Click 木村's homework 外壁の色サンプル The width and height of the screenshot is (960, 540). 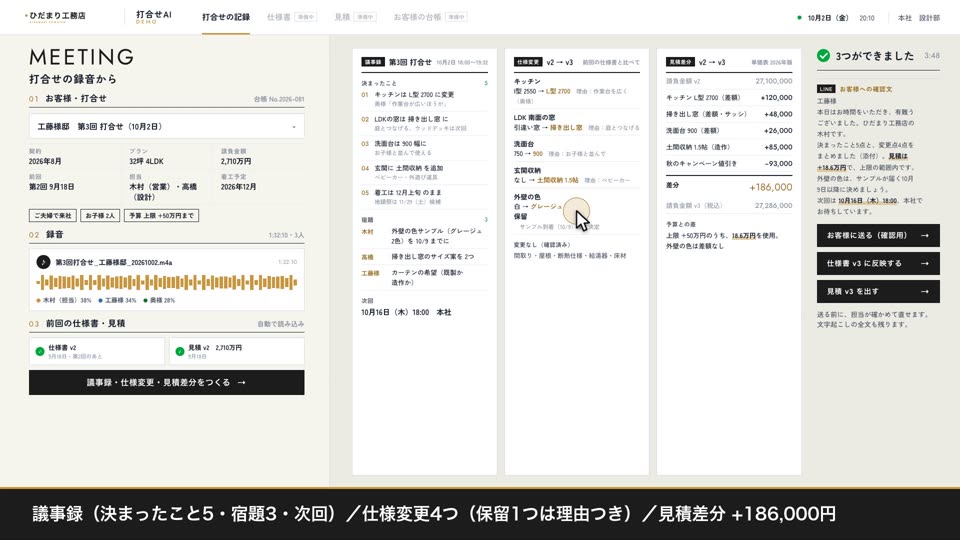click(x=424, y=236)
